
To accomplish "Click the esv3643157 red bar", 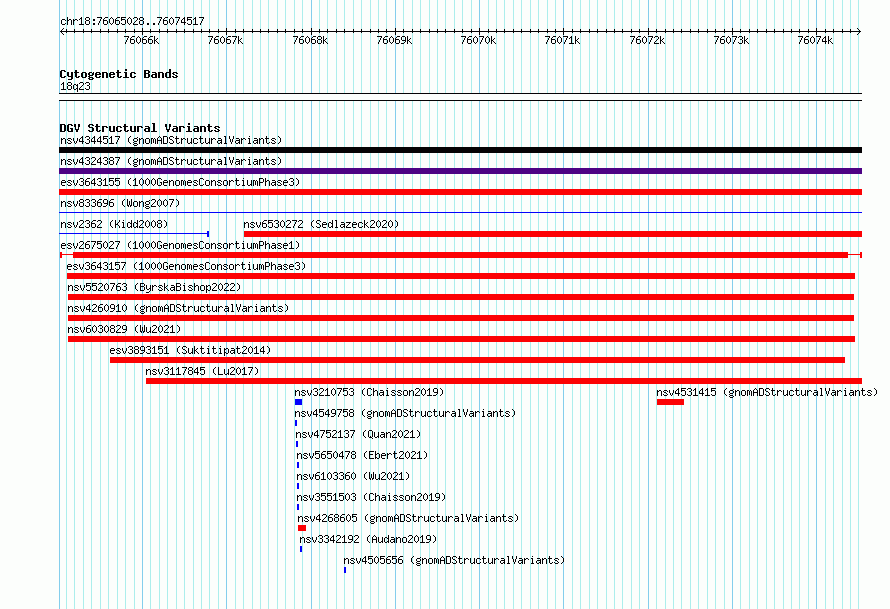I will pos(461,276).
